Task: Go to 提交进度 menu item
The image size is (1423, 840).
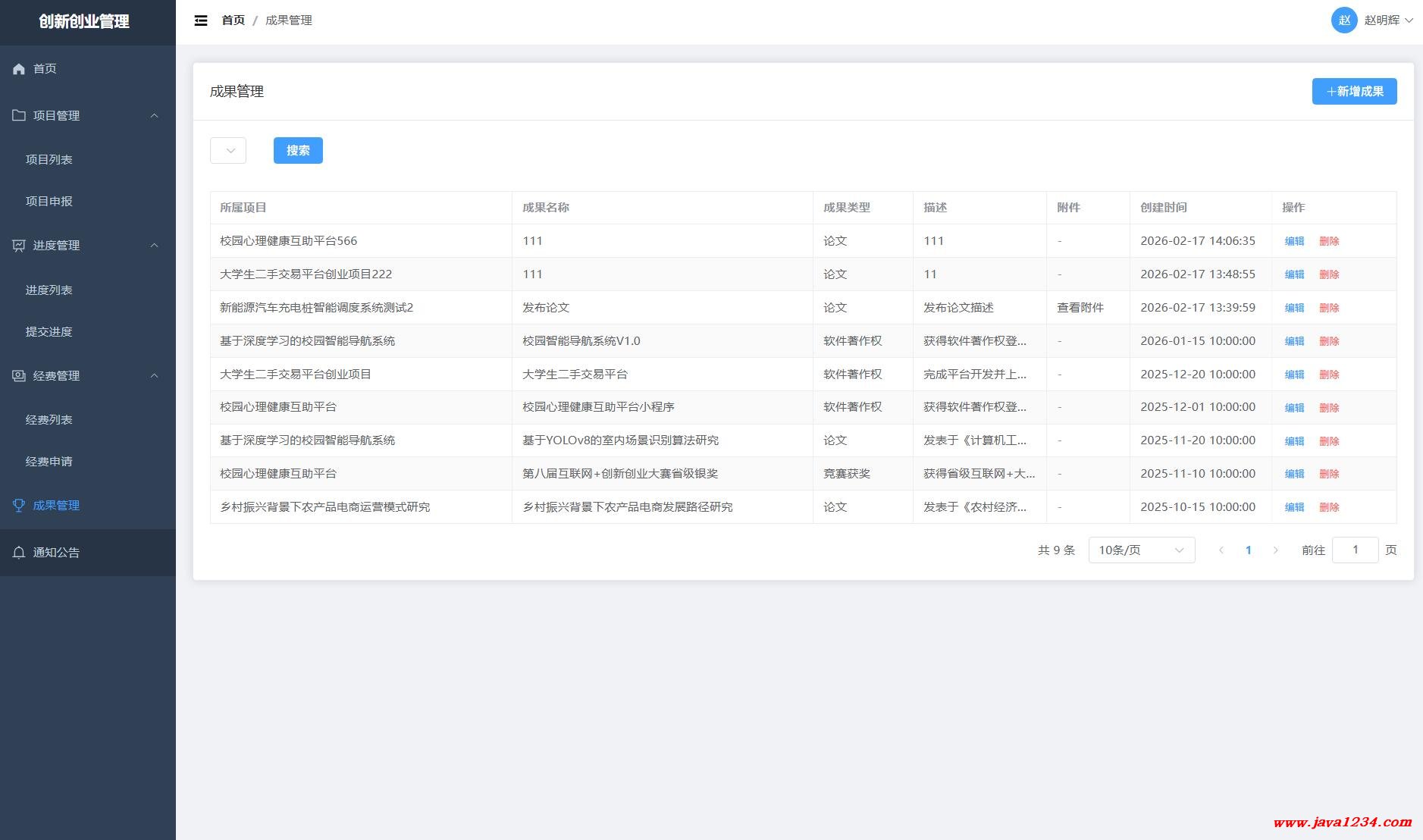Action: [49, 332]
